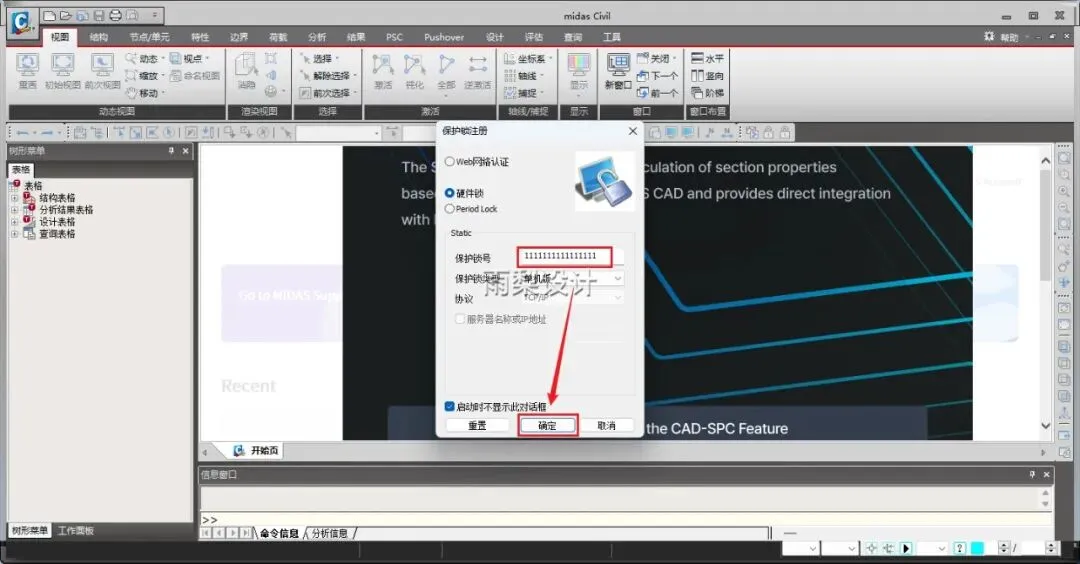Click the 重置 button in the dialog

click(x=477, y=426)
